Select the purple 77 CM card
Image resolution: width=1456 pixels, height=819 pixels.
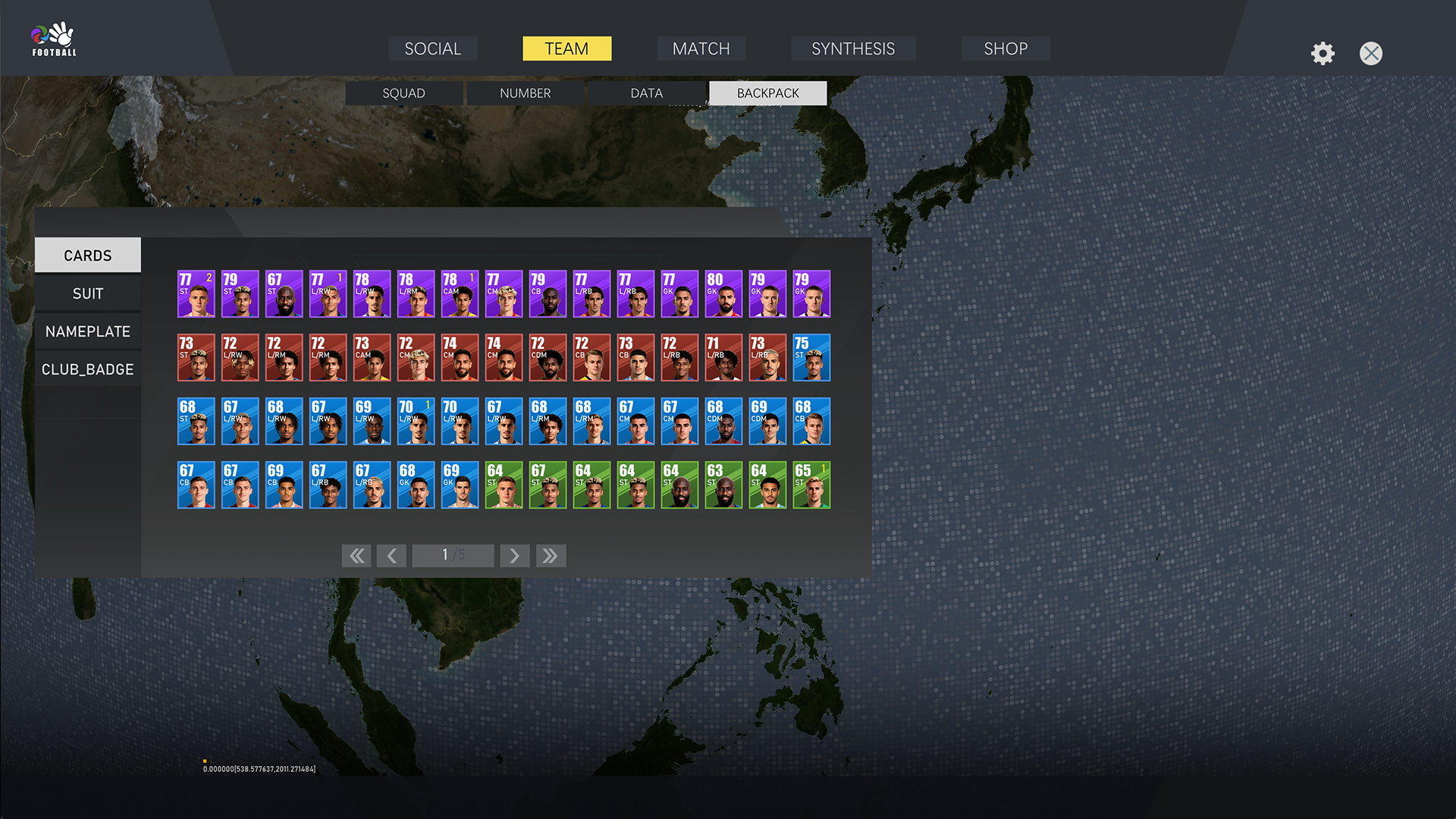point(504,293)
